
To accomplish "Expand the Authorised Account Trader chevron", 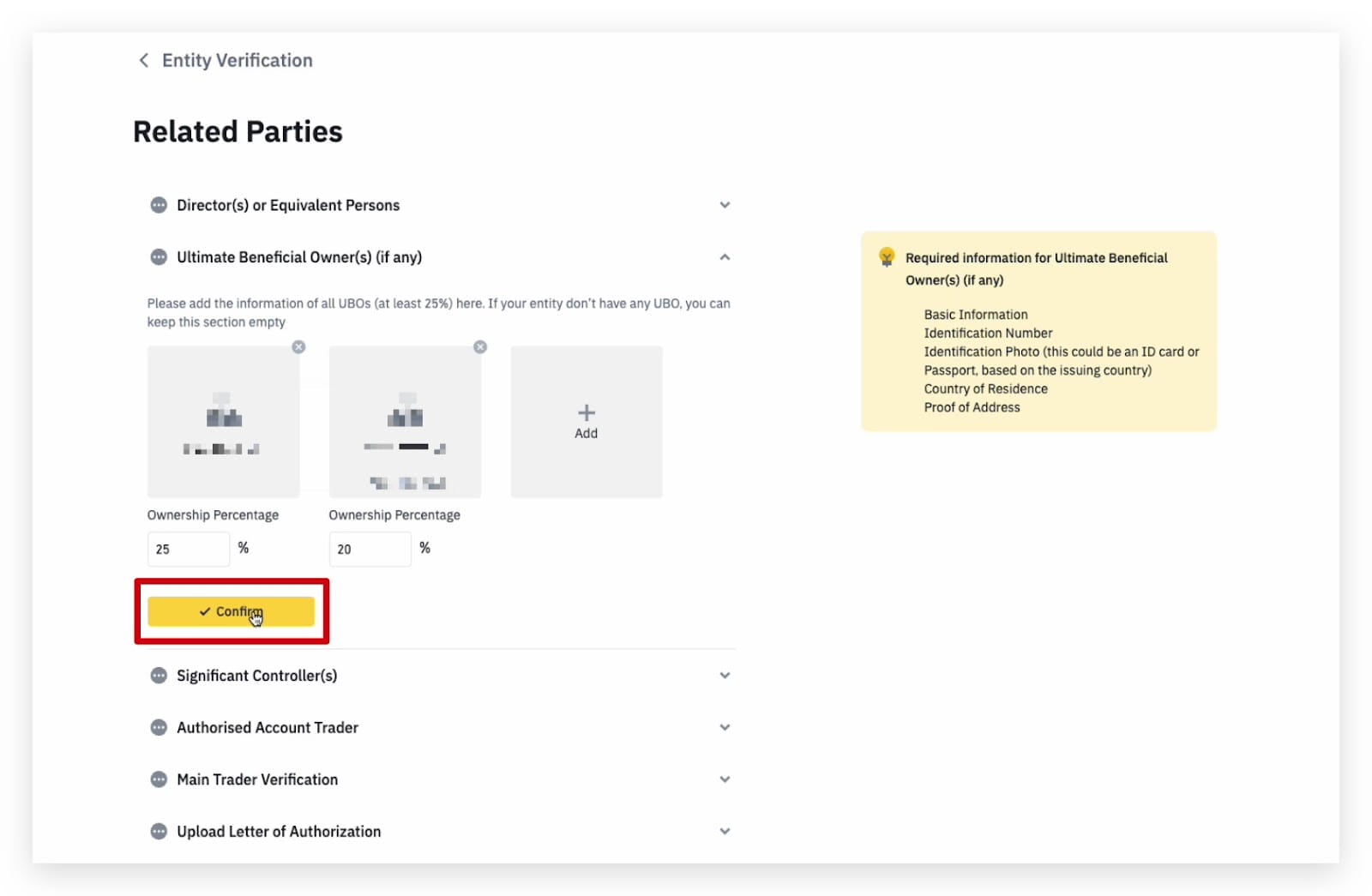I will (725, 728).
